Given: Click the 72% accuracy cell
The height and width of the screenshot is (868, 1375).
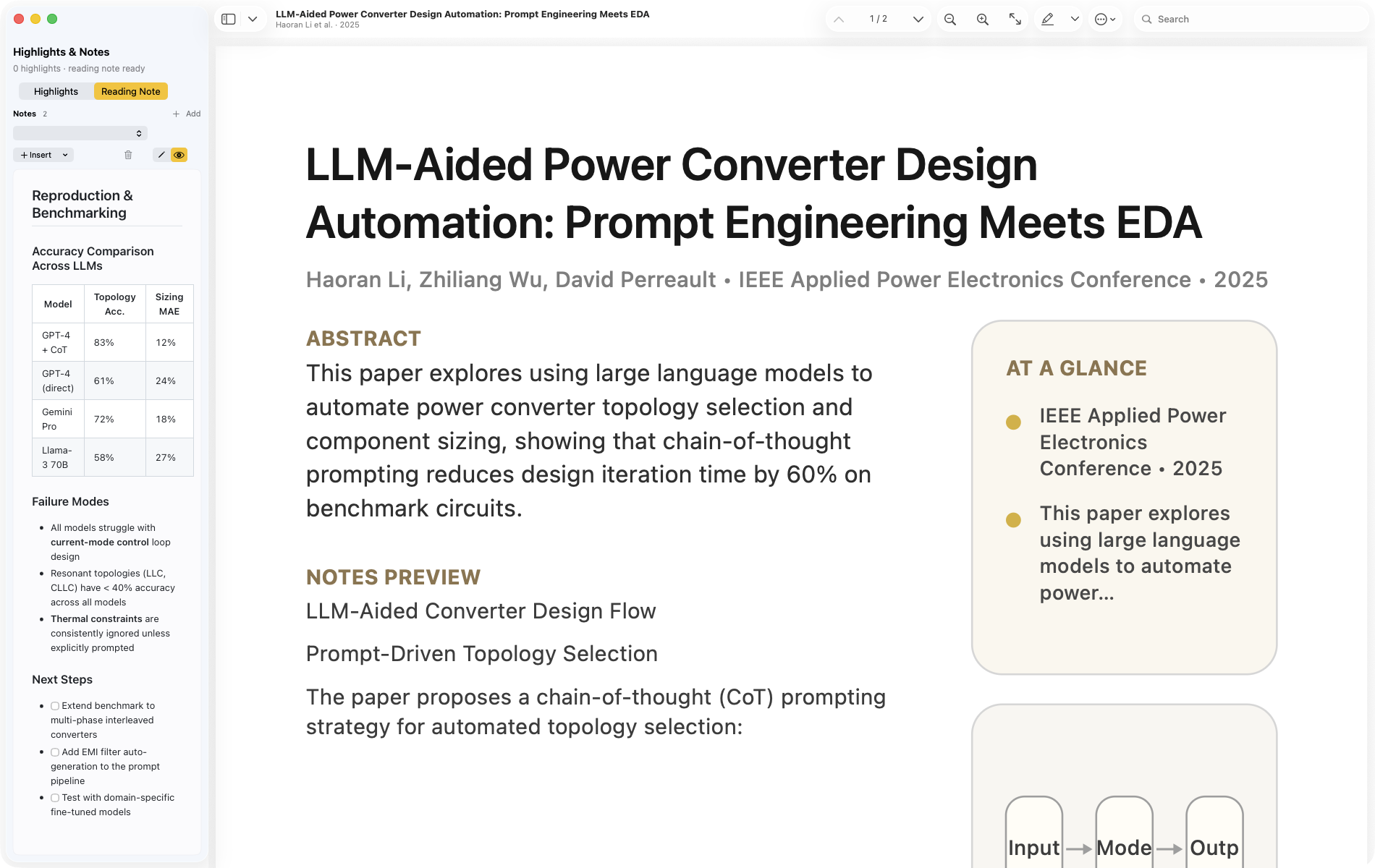Looking at the screenshot, I should 115,419.
